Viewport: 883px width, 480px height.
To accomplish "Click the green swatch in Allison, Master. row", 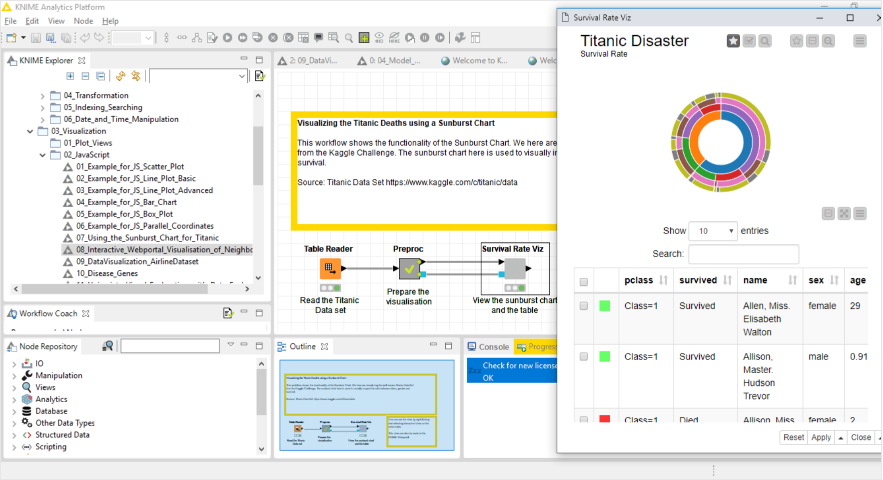I will (605, 357).
